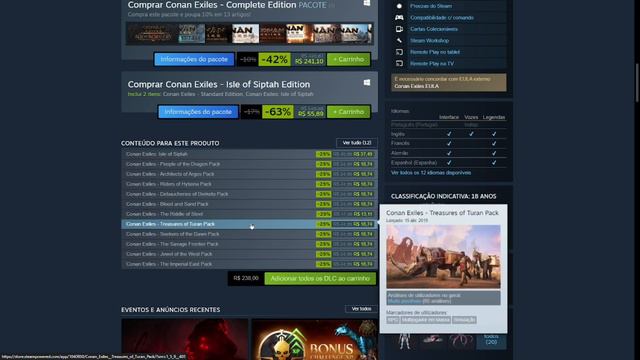Open the BONUS CHALLENGES event thumbnail
The height and width of the screenshot is (360, 640).
pos(315,340)
